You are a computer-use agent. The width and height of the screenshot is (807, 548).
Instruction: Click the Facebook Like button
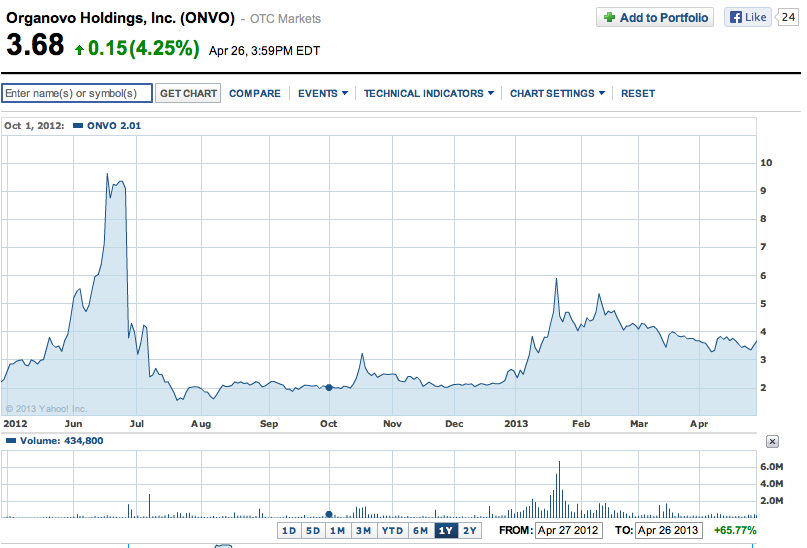click(748, 17)
